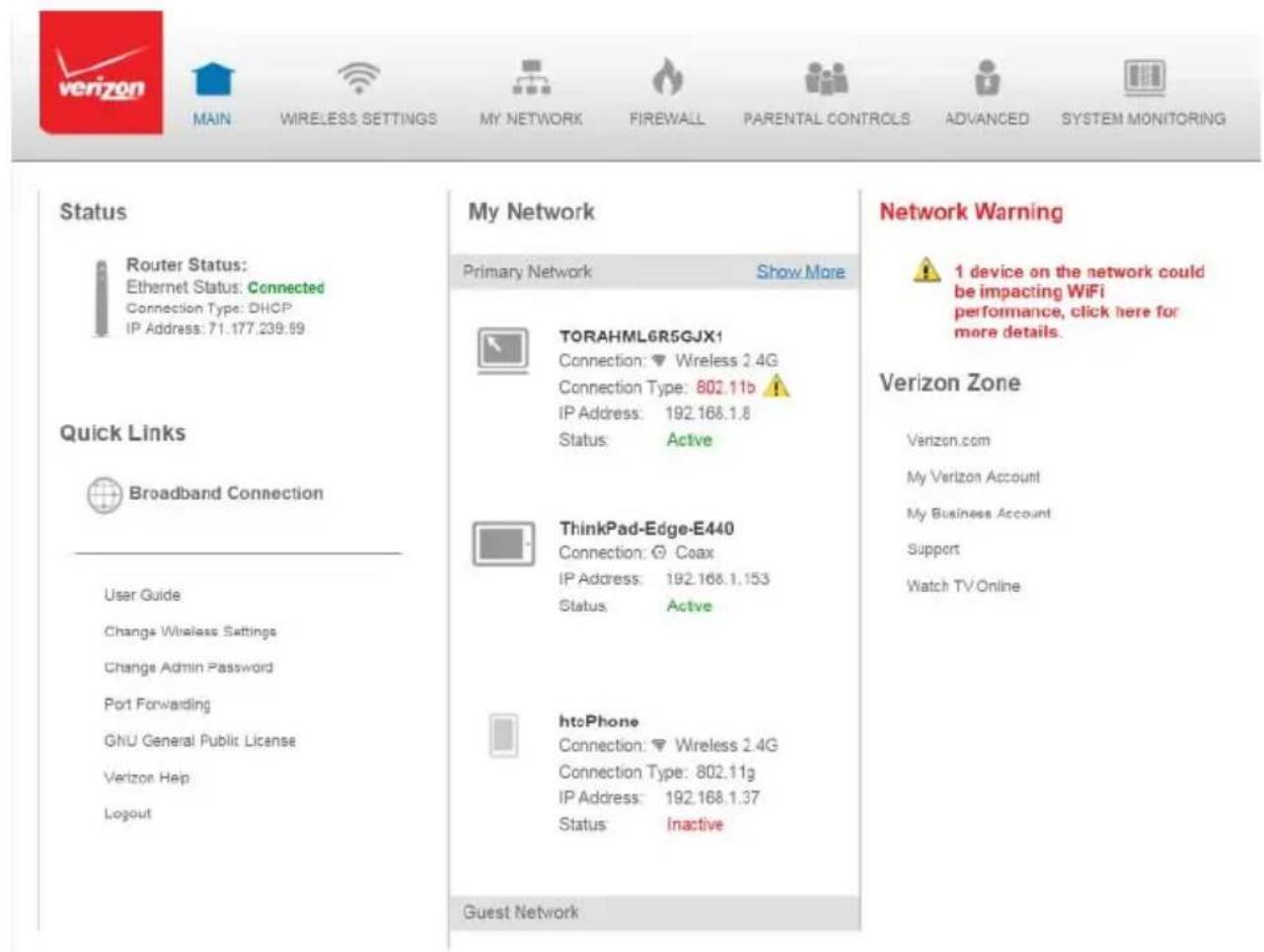Select the MAIN tab label
1264x952 pixels.
tap(212, 118)
